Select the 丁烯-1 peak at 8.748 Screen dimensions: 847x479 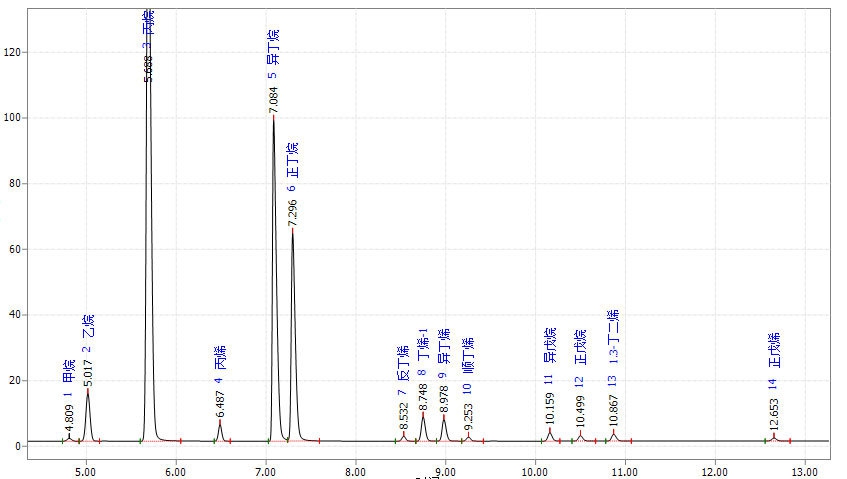[423, 413]
